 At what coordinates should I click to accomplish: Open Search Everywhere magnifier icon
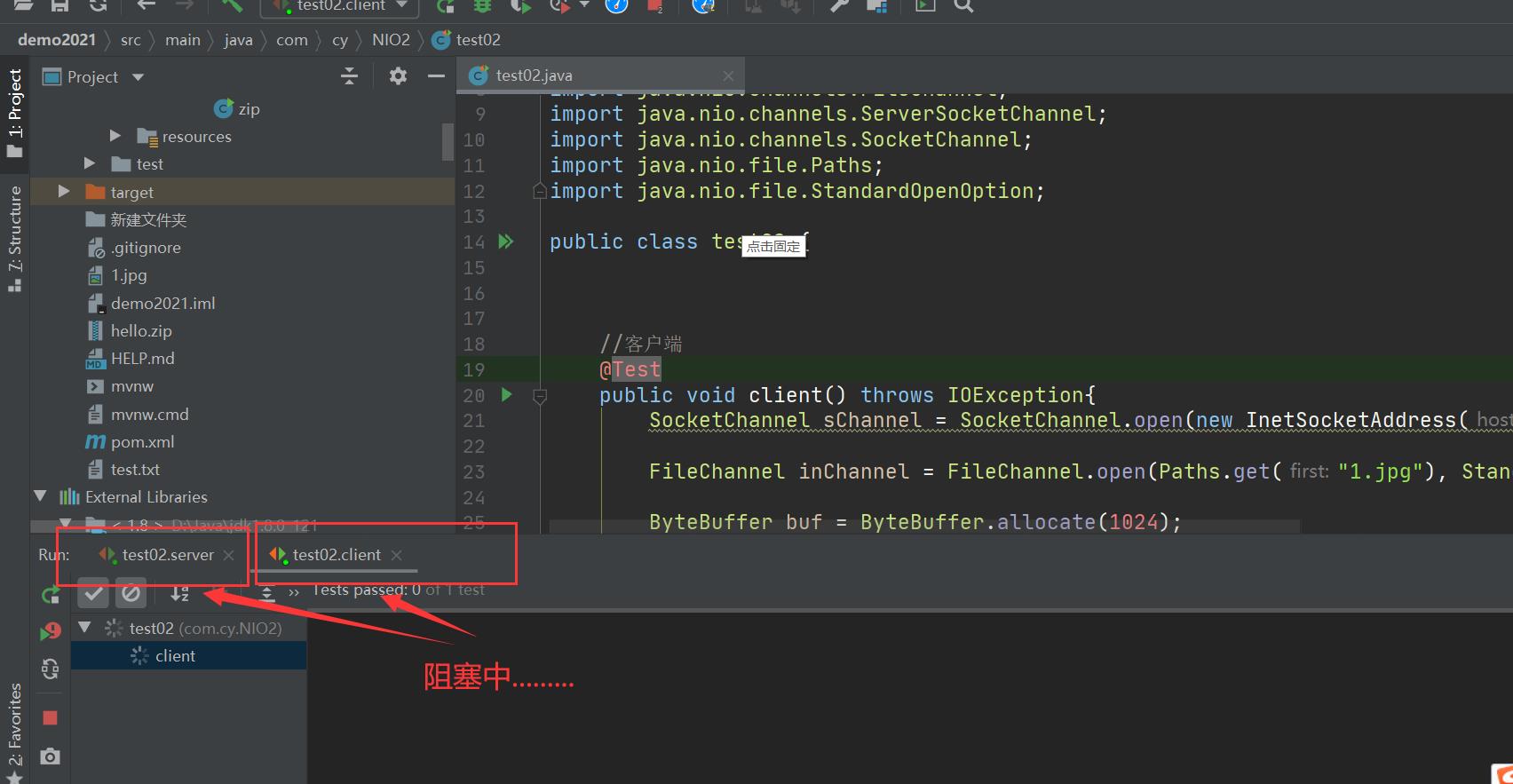[x=963, y=5]
